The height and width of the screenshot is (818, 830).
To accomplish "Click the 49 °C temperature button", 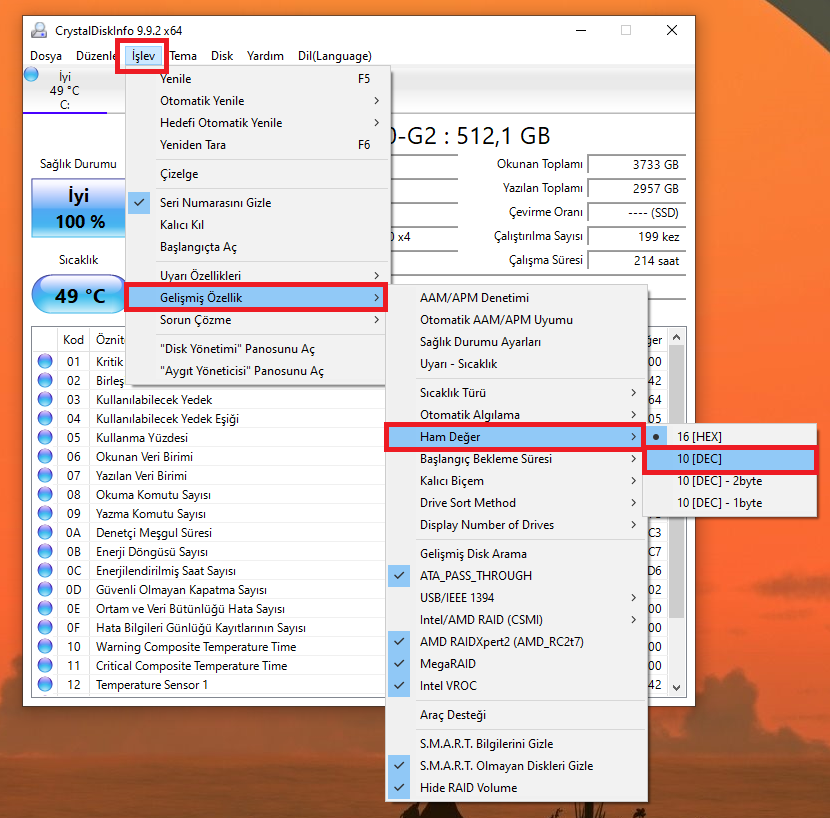I will [x=79, y=294].
